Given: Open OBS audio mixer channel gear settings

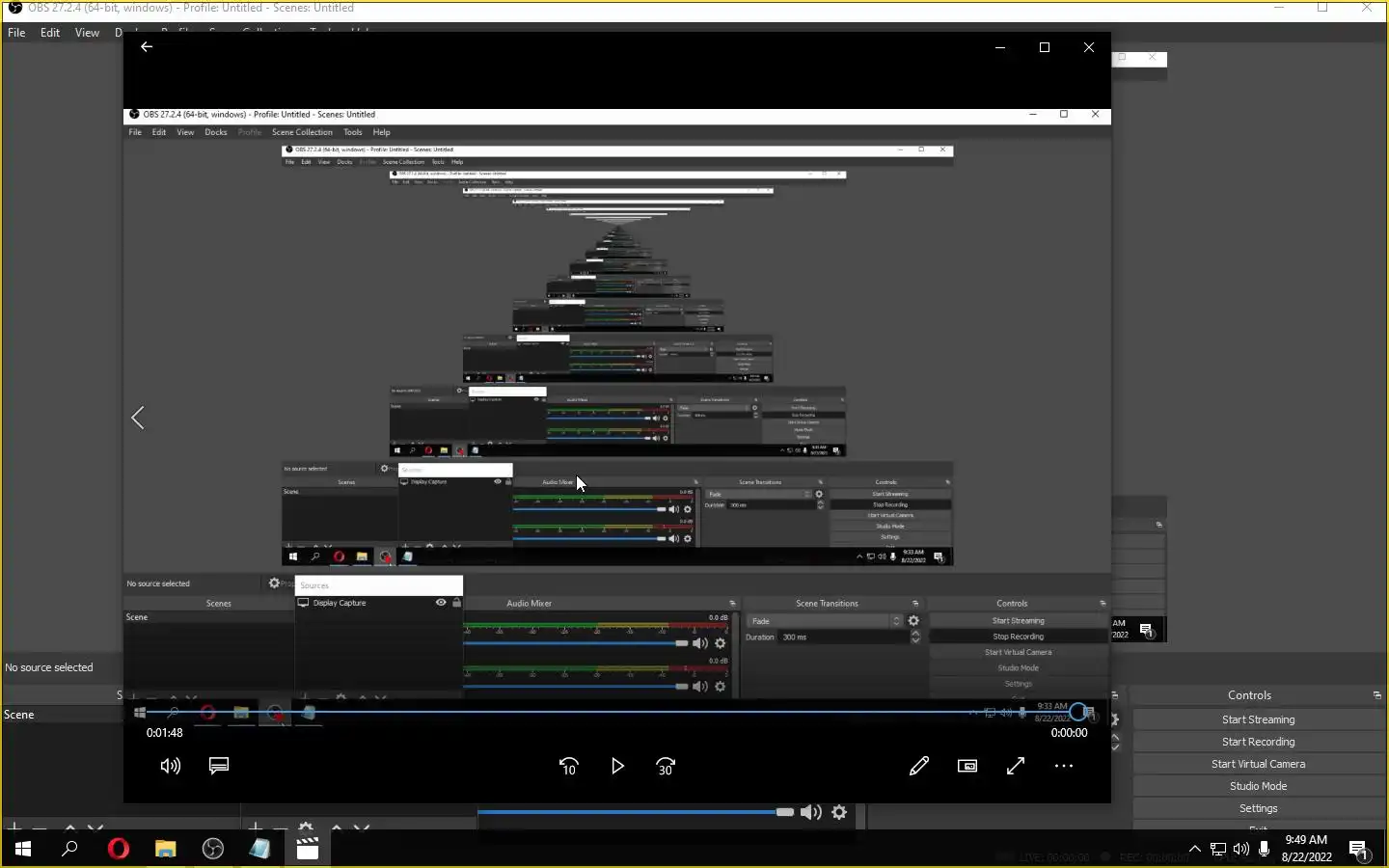Looking at the screenshot, I should 839,812.
